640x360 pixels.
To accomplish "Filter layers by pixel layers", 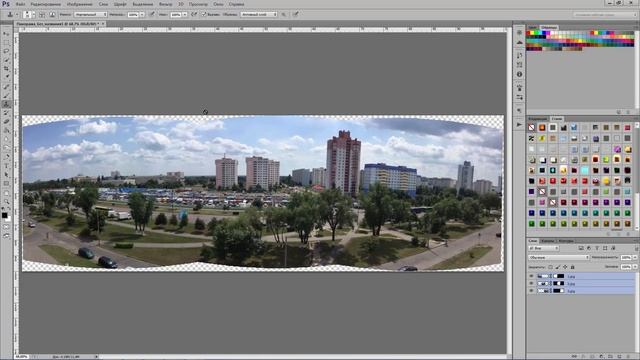I will [x=581, y=248].
